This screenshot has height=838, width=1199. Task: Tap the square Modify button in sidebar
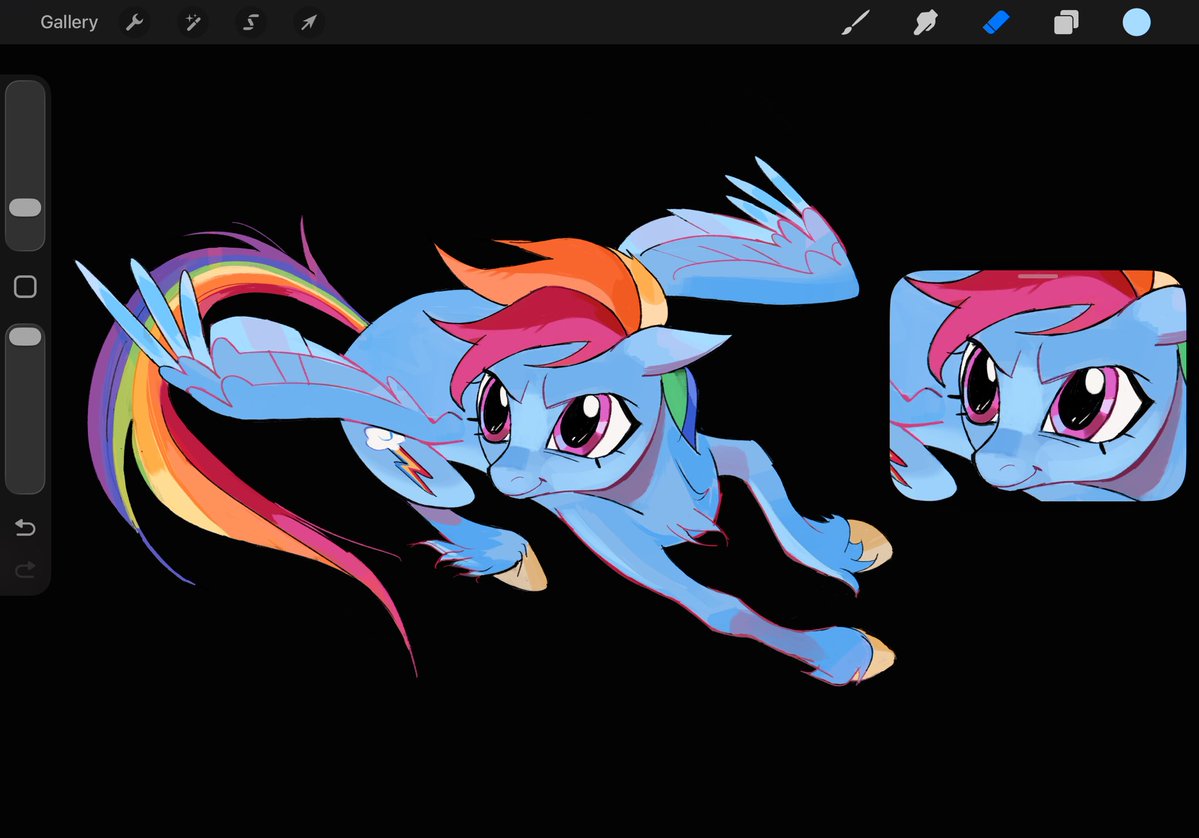(x=25, y=287)
